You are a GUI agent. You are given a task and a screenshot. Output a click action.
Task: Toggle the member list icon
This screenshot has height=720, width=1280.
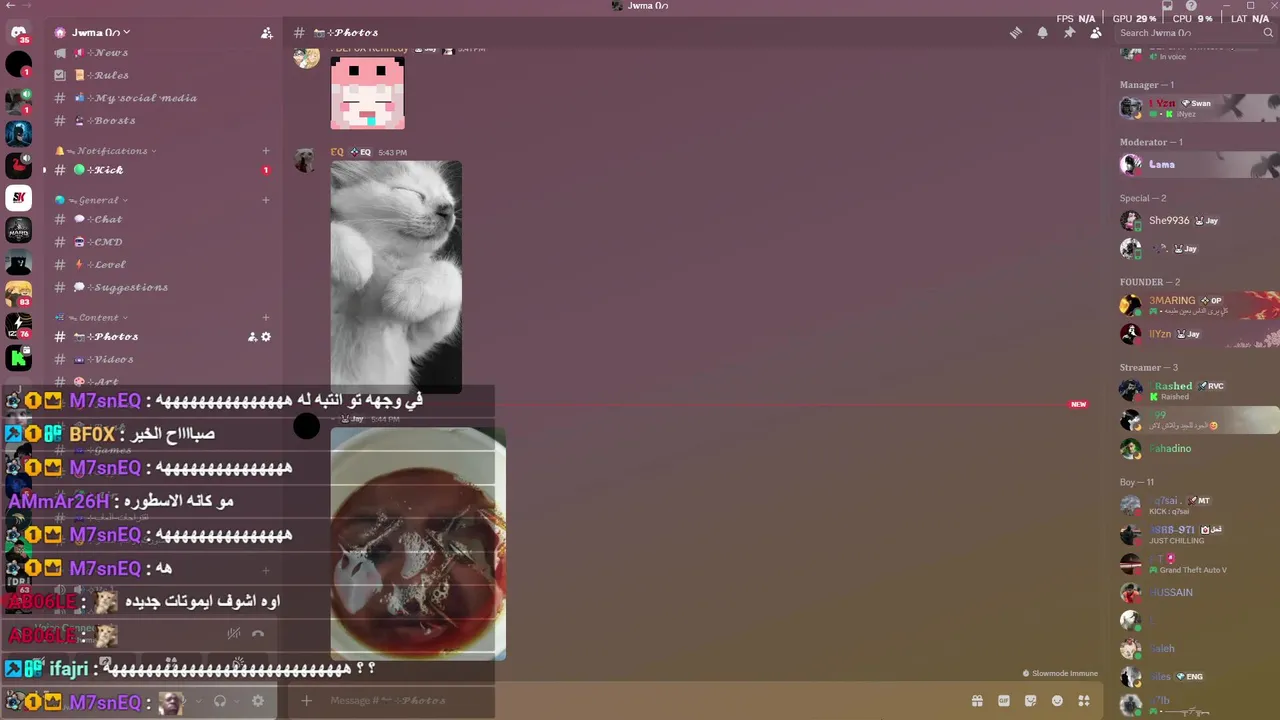pos(1096,33)
